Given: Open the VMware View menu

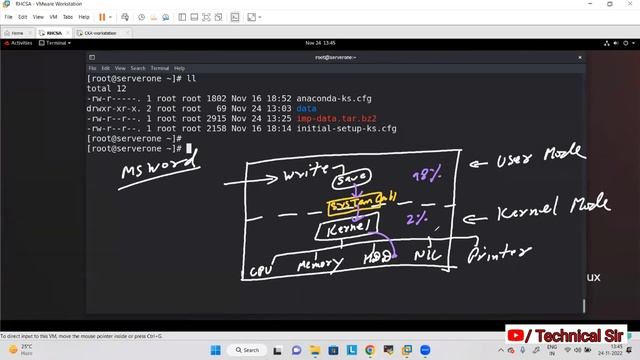Looking at the screenshot, I should tap(38, 17).
